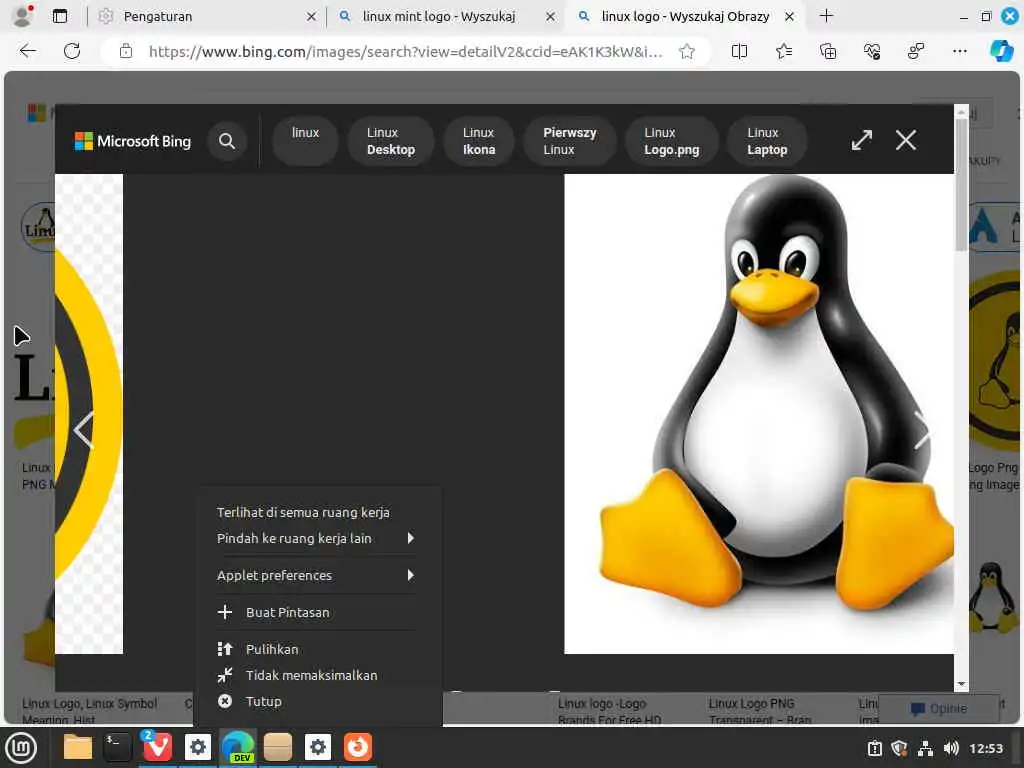
Task: Switch to Vivaldi browser in panel
Action: pyautogui.click(x=157, y=747)
